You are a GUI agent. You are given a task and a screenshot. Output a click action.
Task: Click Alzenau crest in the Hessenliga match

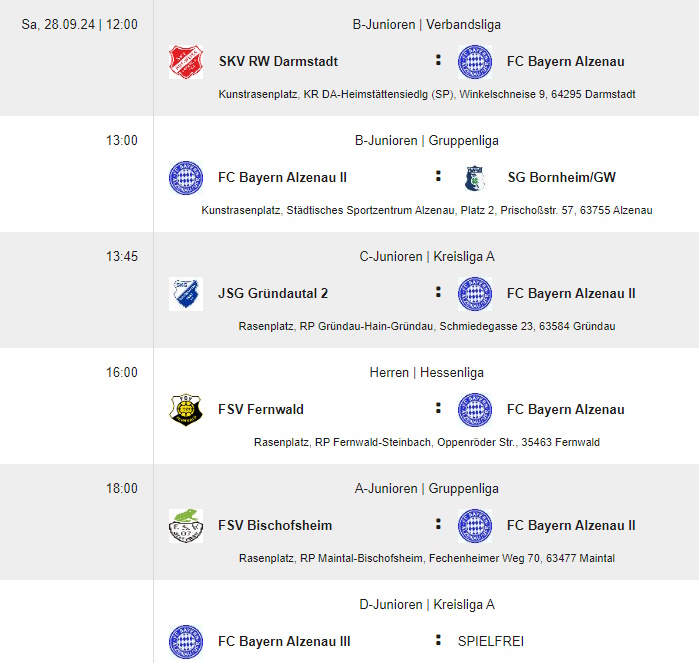click(x=475, y=410)
